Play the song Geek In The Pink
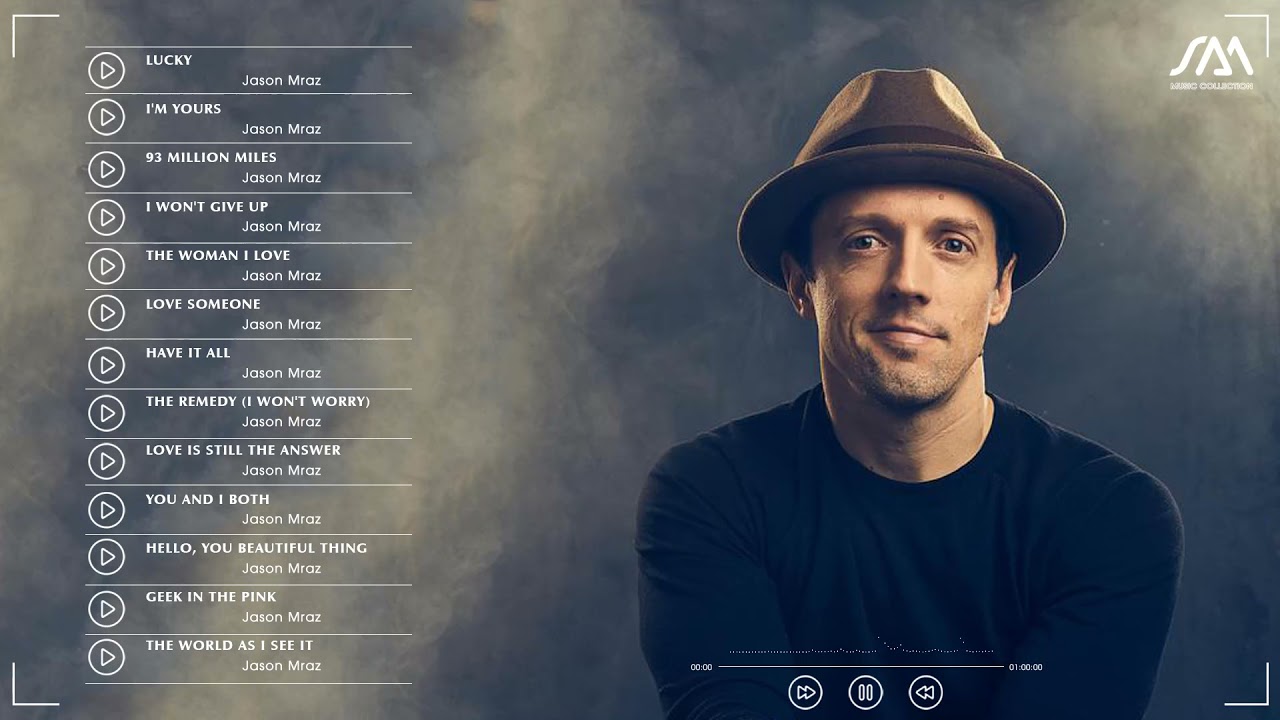 [x=106, y=609]
